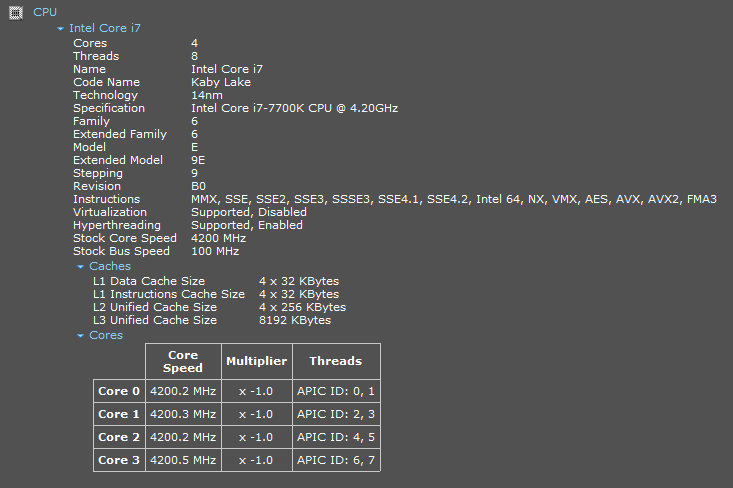Click the APIC ID: 4, 5 cell
Screen dimensions: 733x488
[x=336, y=437]
